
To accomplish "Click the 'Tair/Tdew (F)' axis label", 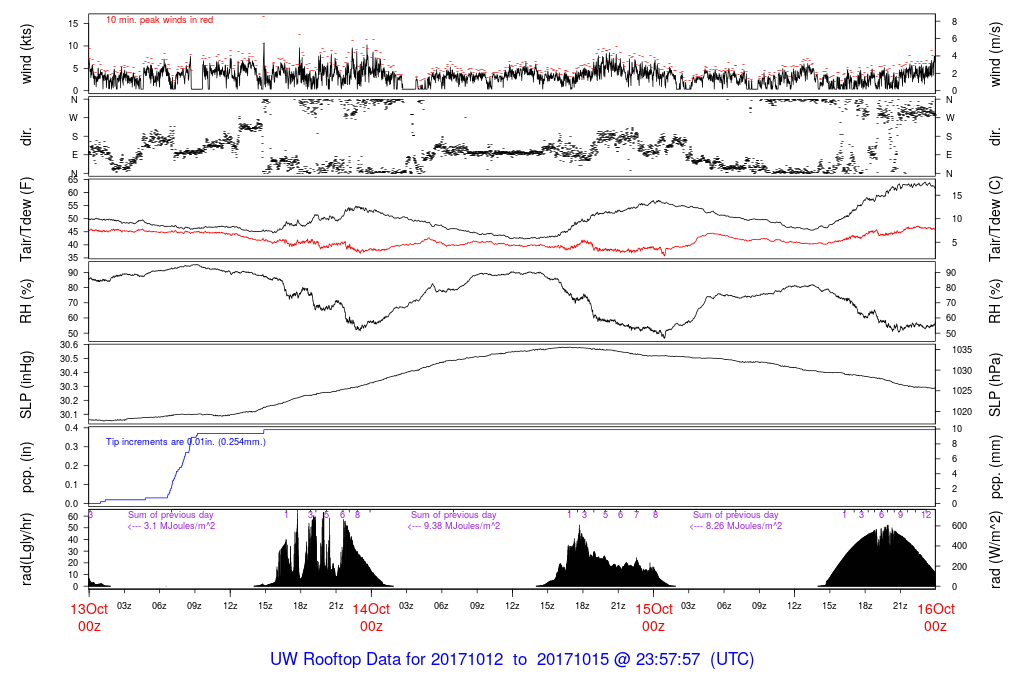I will click(x=26, y=219).
